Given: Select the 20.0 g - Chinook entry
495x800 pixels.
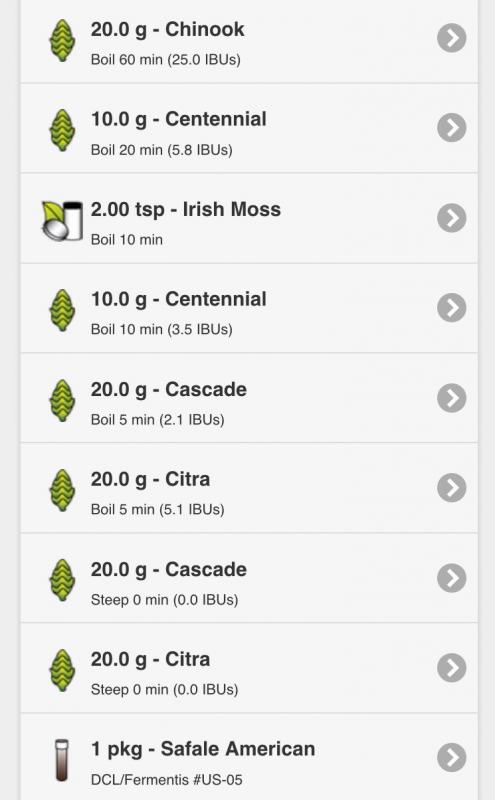Looking at the screenshot, I should click(249, 40).
